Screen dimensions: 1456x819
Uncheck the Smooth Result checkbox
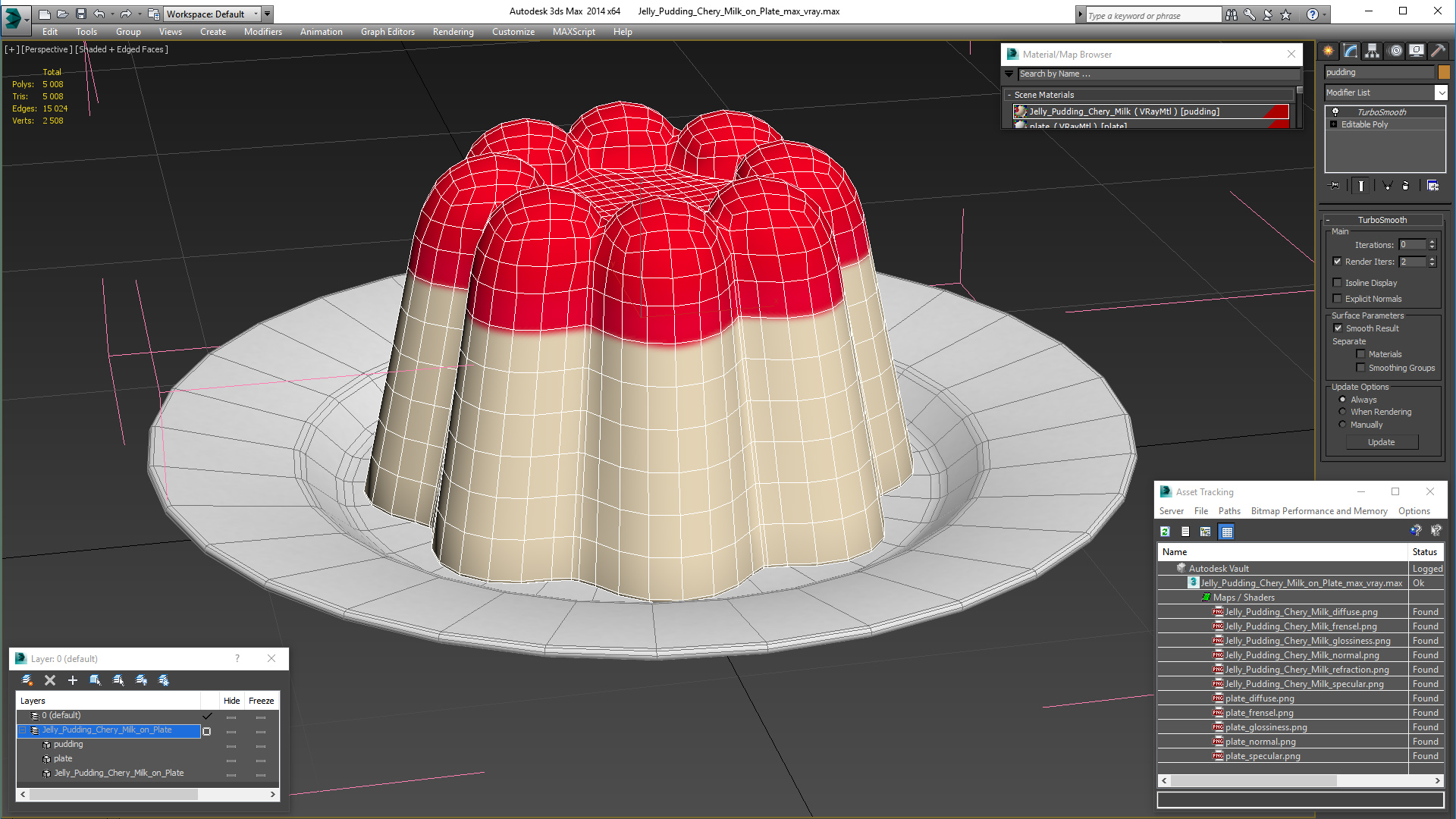(x=1338, y=328)
